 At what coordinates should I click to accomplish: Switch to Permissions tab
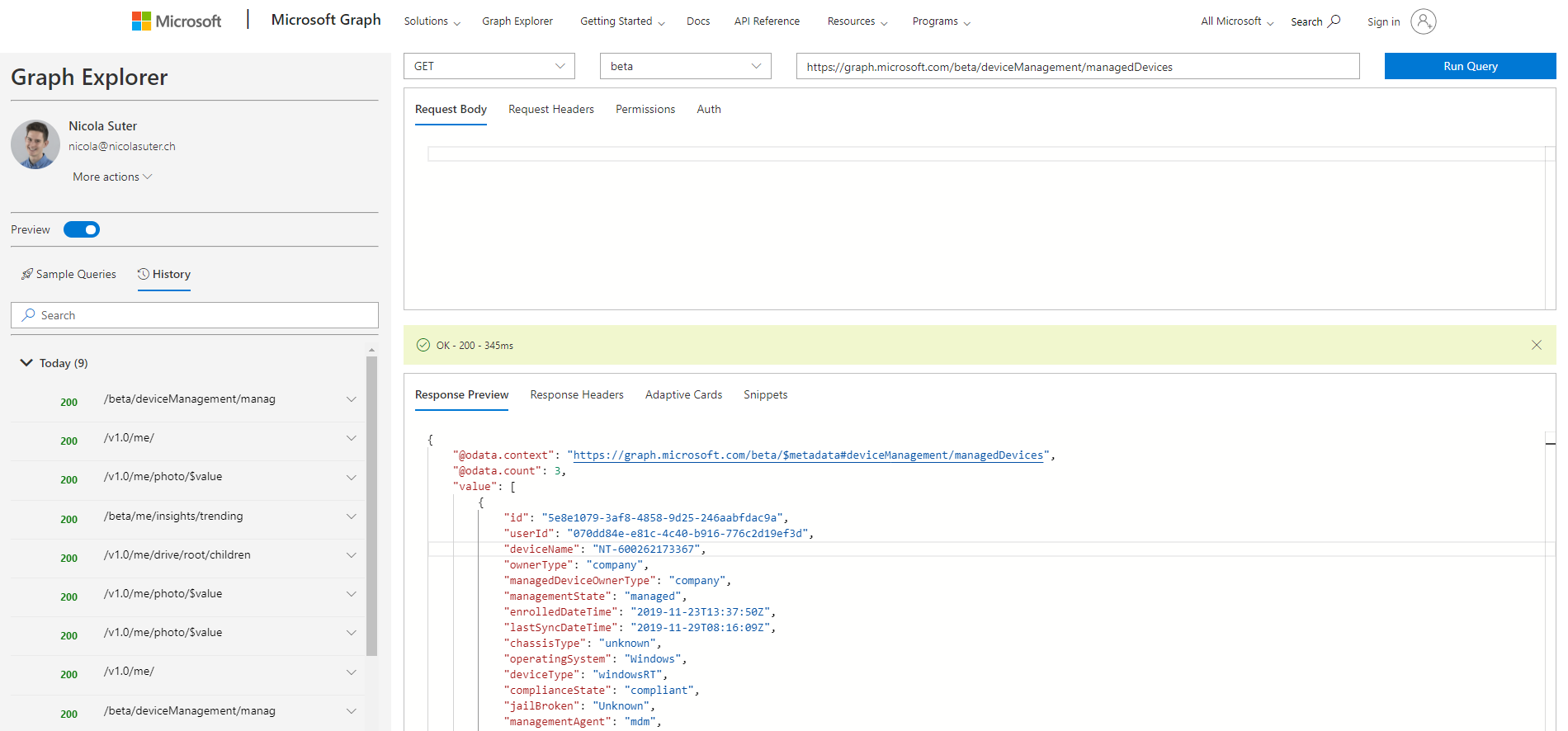point(645,109)
